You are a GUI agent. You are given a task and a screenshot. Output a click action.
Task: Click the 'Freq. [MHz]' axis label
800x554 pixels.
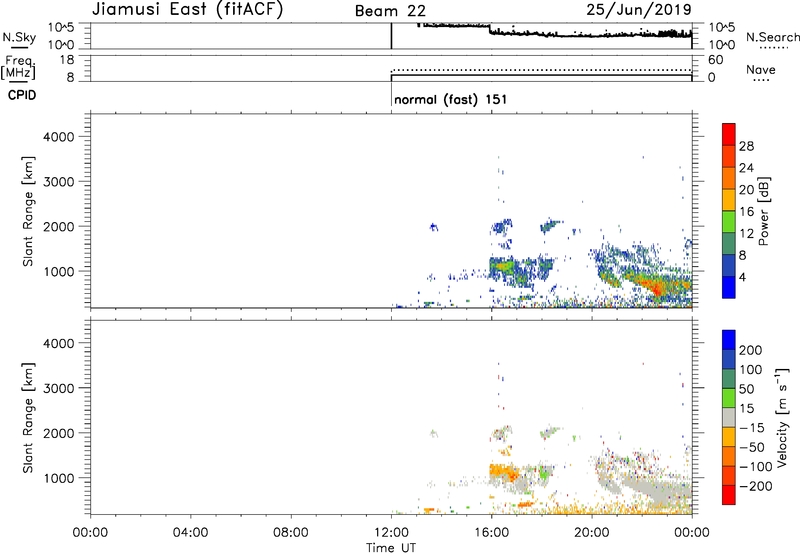[18, 67]
